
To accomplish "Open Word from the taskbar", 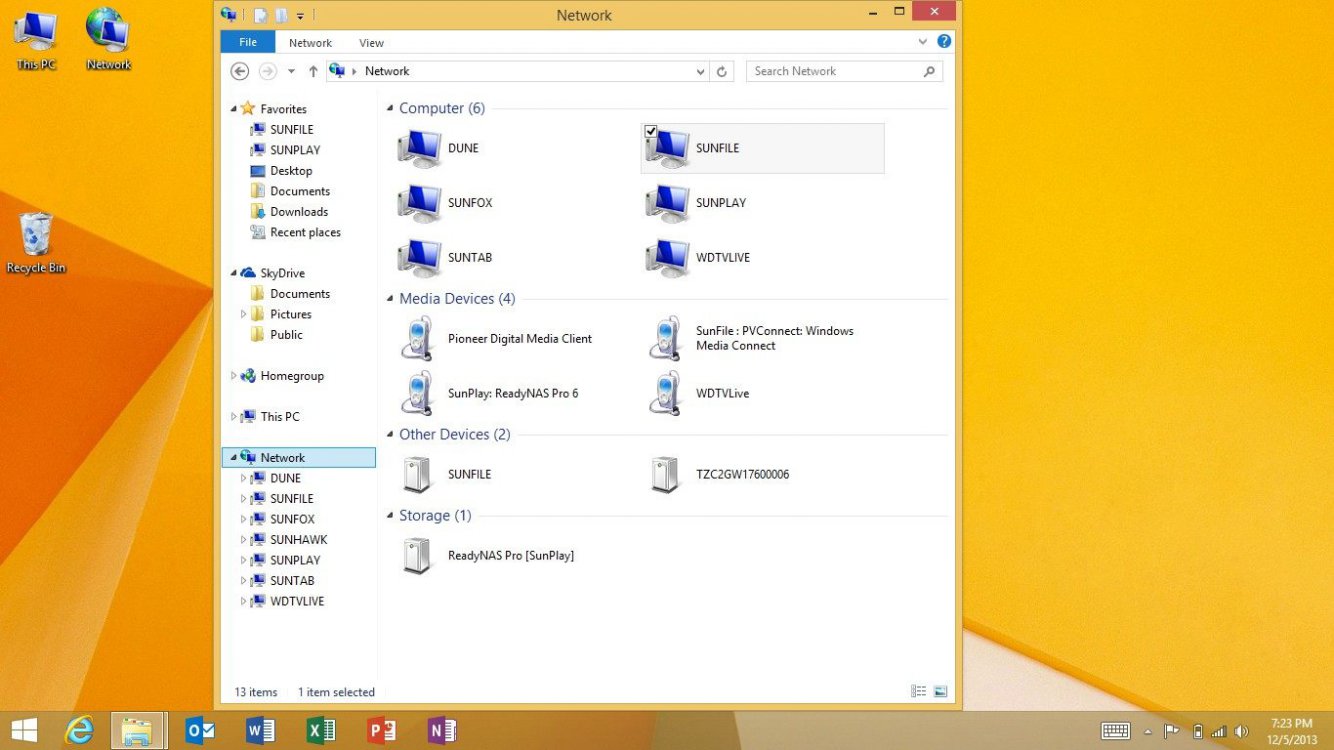I will pyautogui.click(x=260, y=731).
